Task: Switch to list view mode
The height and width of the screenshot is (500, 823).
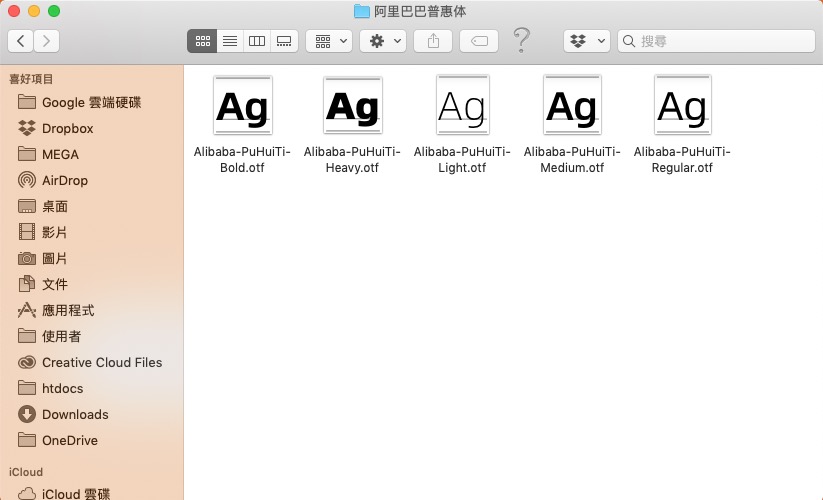Action: 230,41
